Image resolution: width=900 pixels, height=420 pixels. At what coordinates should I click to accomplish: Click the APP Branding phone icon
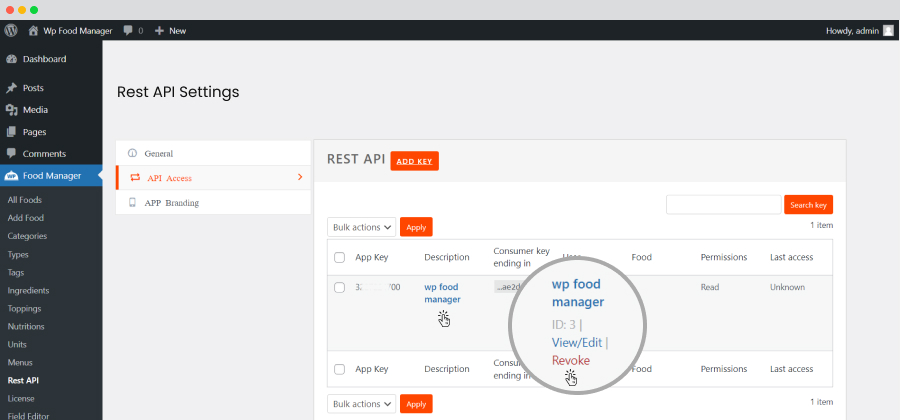coord(133,203)
